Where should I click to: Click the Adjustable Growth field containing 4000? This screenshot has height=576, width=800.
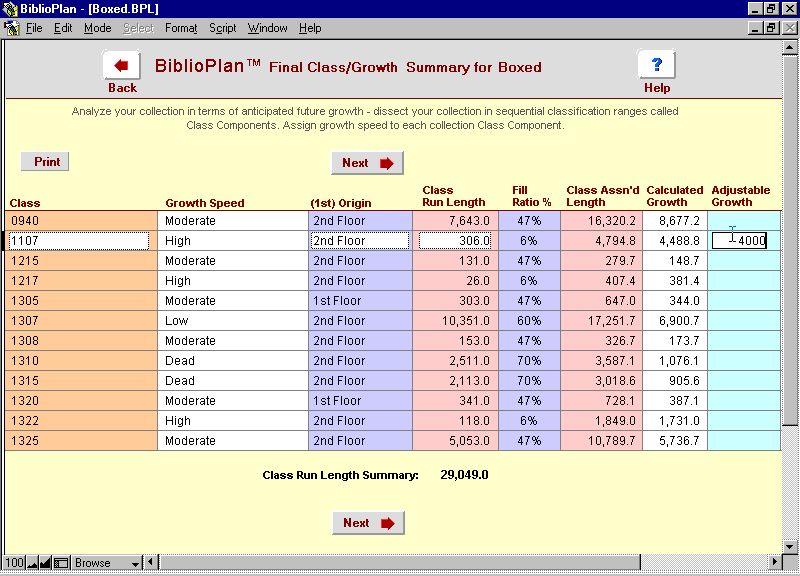[x=739, y=241]
